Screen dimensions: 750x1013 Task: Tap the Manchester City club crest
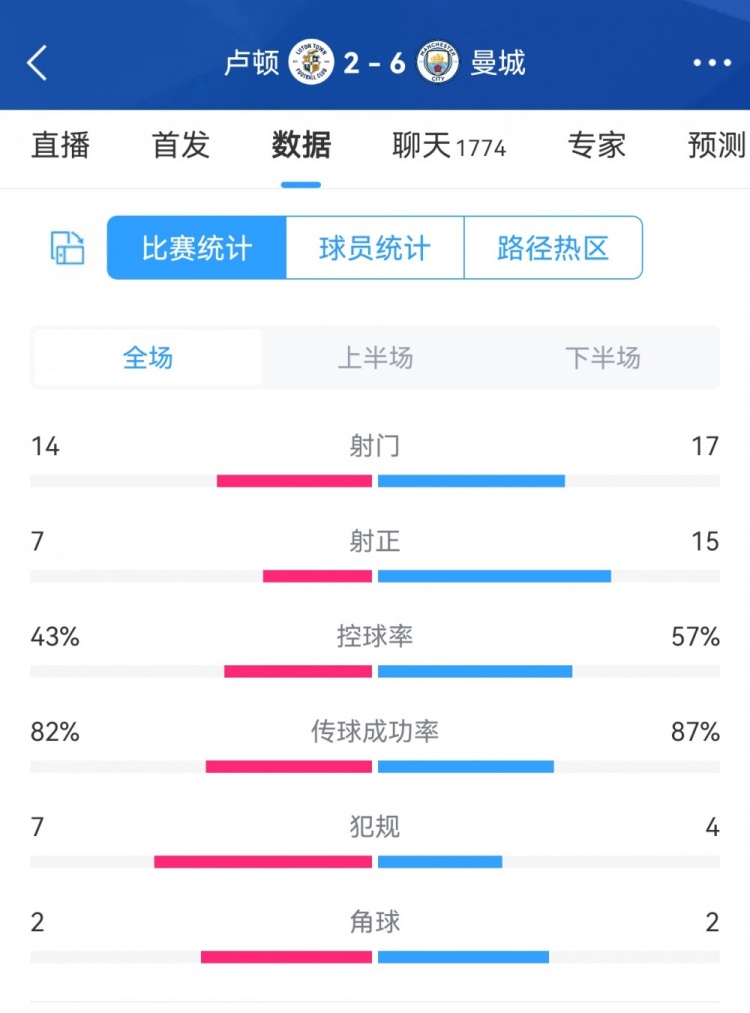point(439,63)
